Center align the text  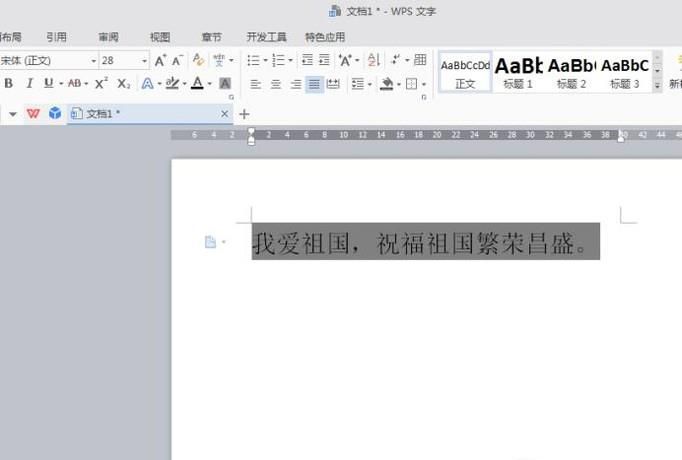click(x=276, y=84)
